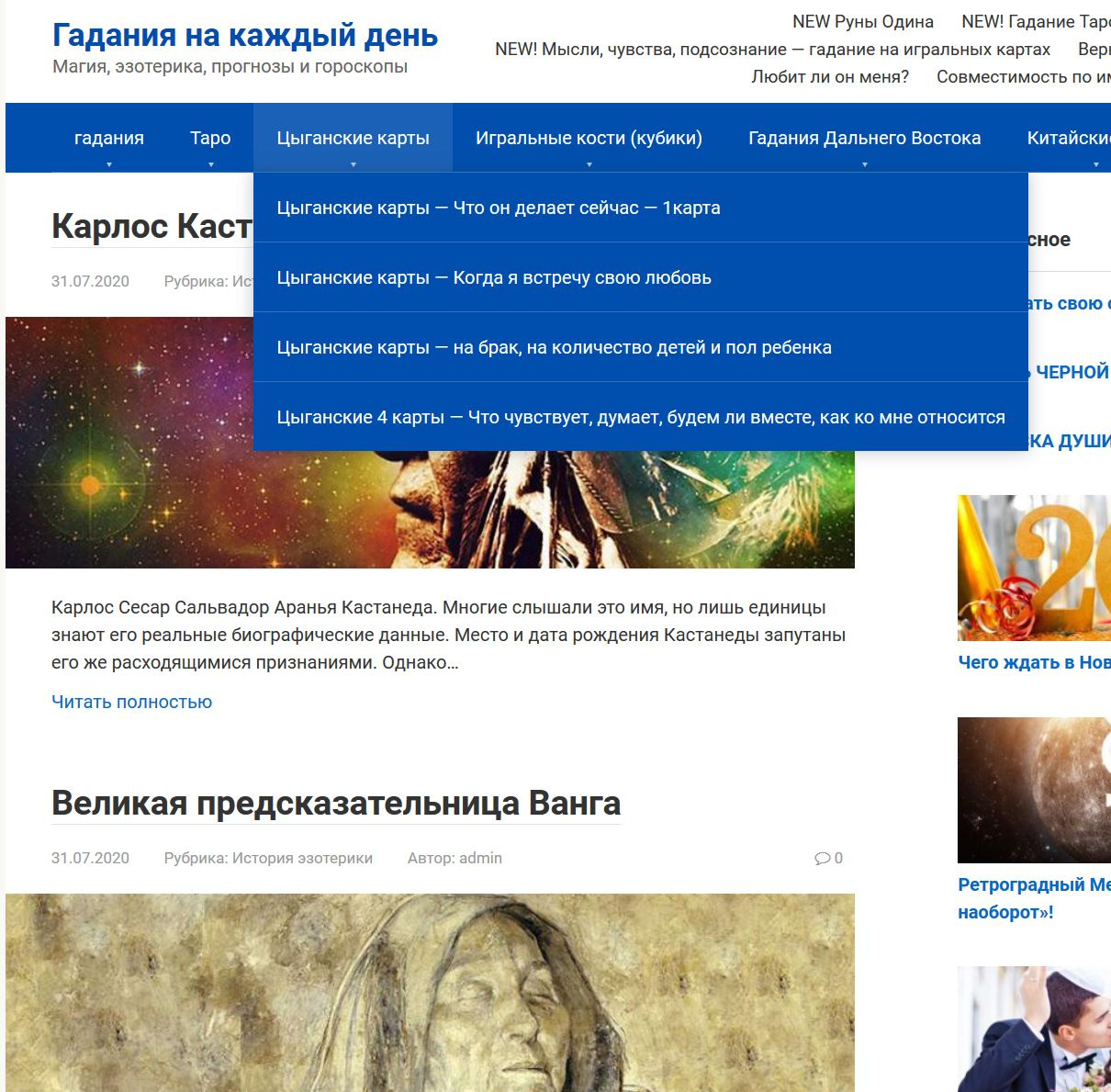Open the golden 20 New Year thumbnail
This screenshot has width=1111, height=1092.
pyautogui.click(x=1034, y=568)
